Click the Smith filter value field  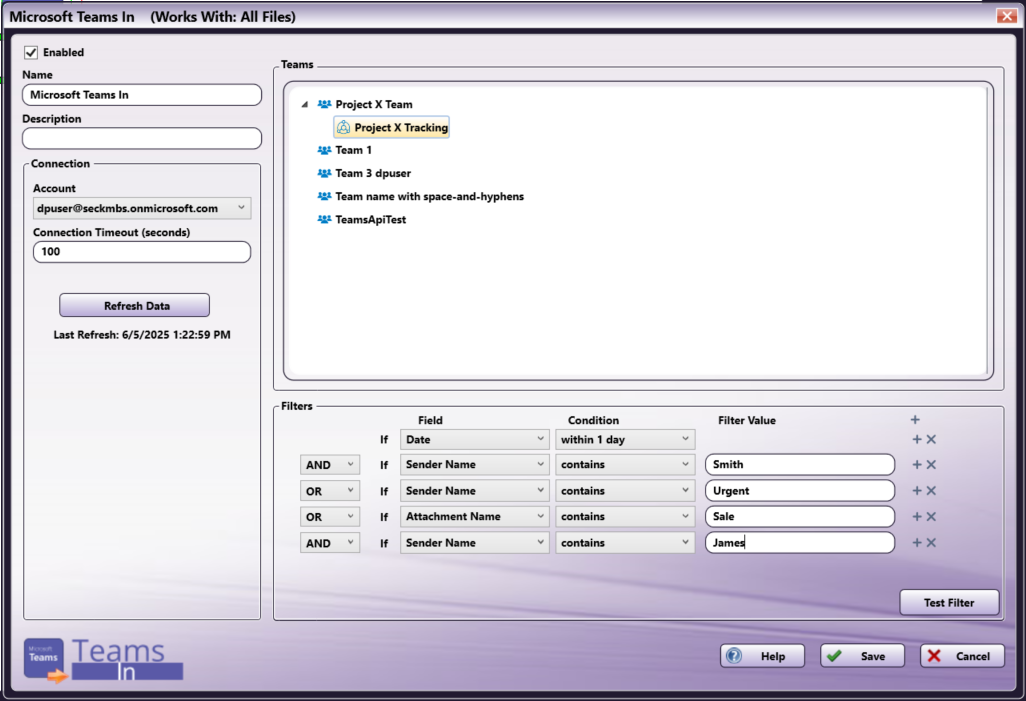click(800, 465)
